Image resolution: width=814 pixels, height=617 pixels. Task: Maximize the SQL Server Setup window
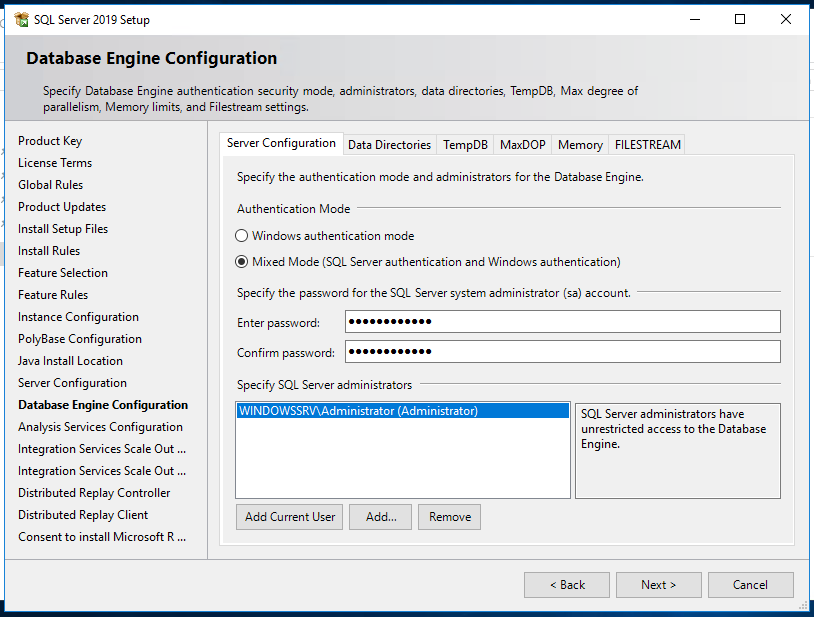740,20
